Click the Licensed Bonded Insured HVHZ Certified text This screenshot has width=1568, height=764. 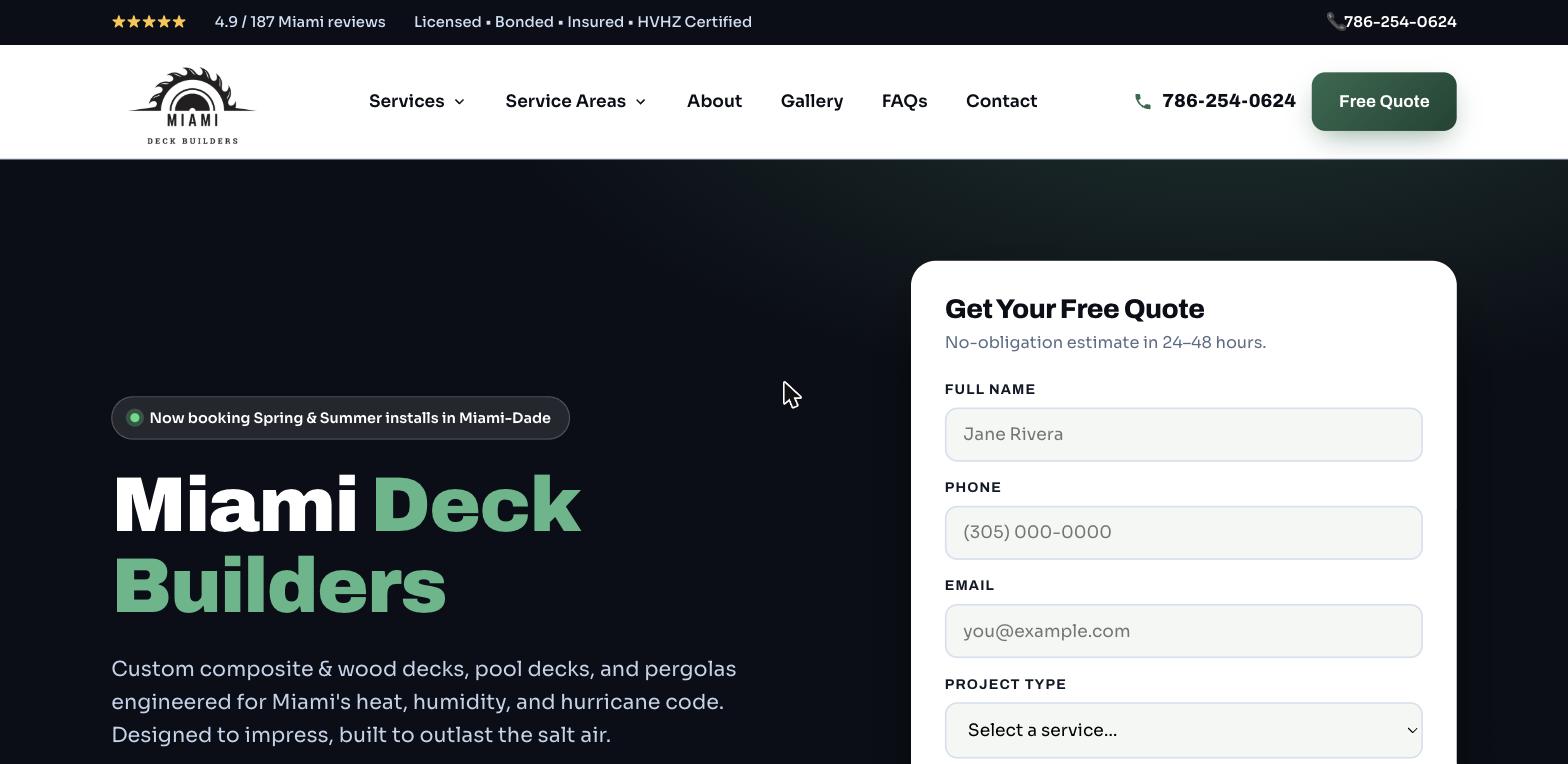click(583, 22)
